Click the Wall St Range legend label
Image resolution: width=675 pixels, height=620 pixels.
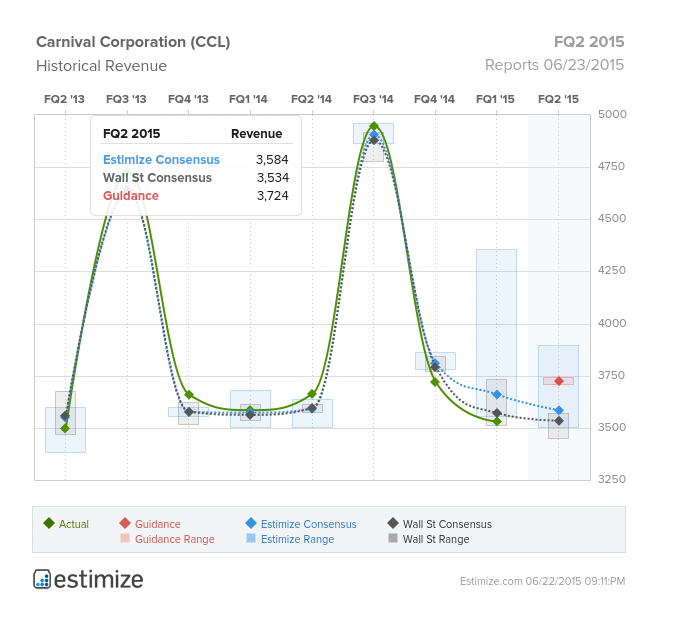[436, 539]
